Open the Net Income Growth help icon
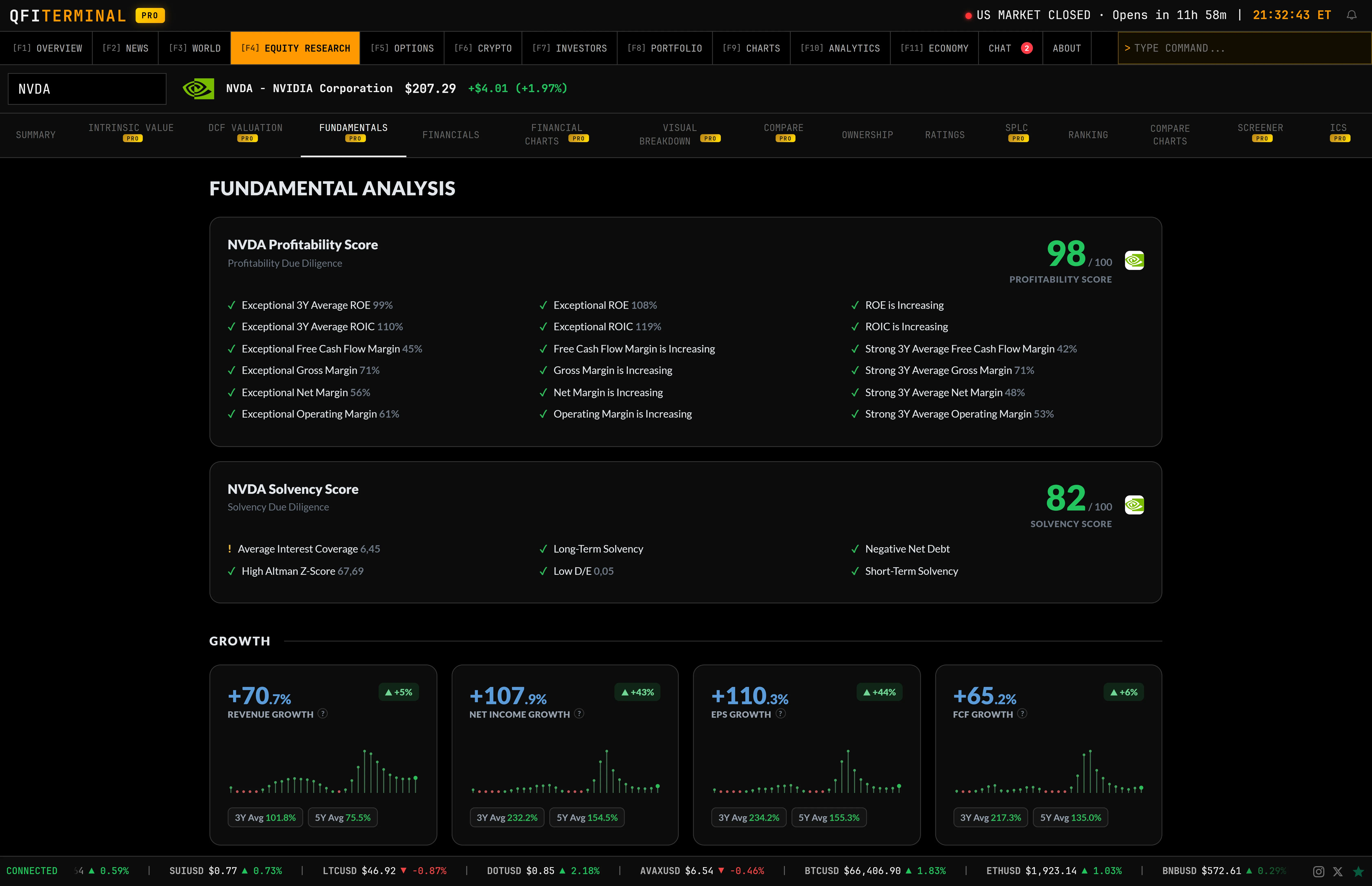This screenshot has height=886, width=1372. [x=579, y=713]
